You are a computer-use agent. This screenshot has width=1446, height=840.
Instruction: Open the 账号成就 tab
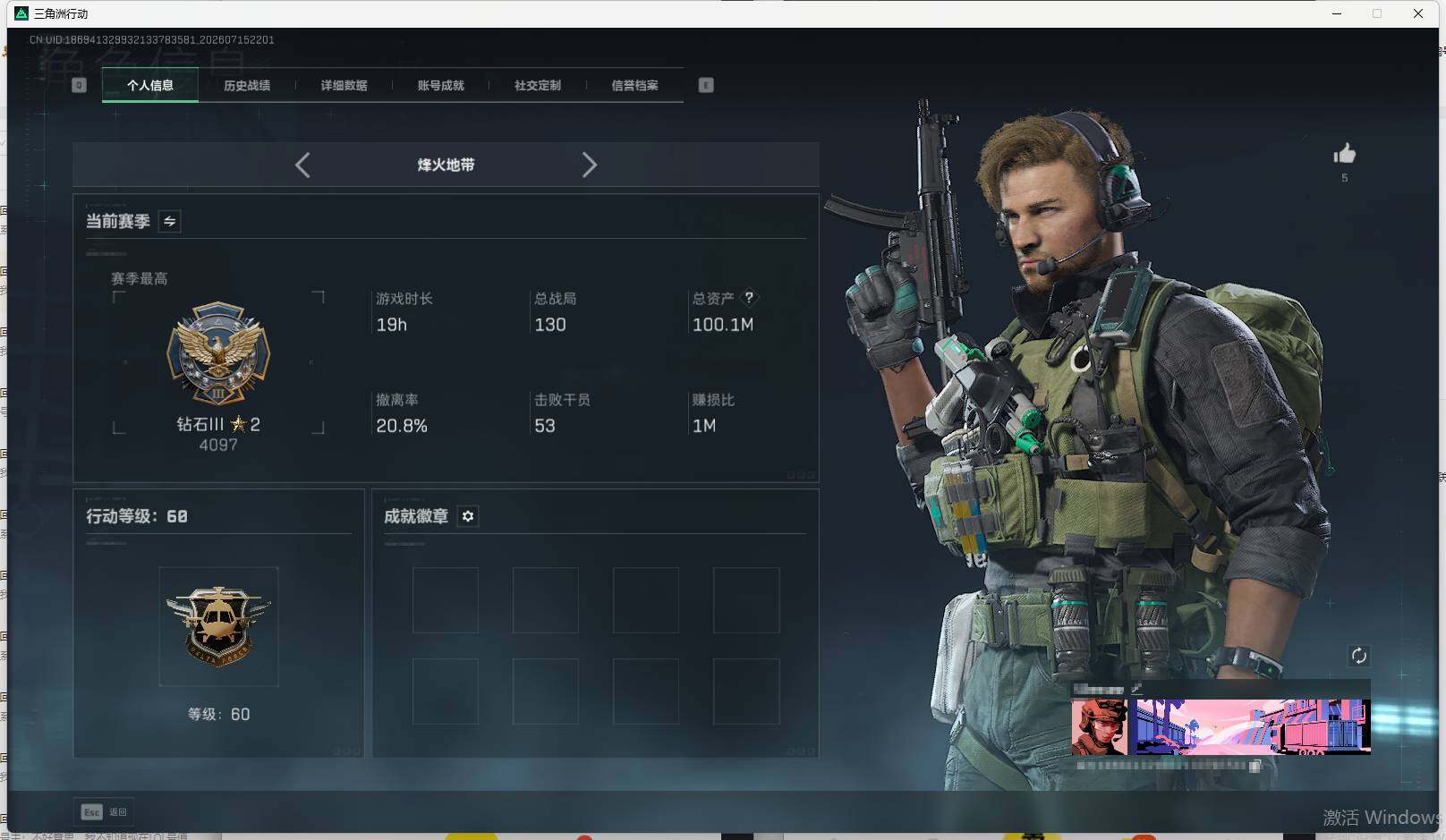[x=440, y=85]
